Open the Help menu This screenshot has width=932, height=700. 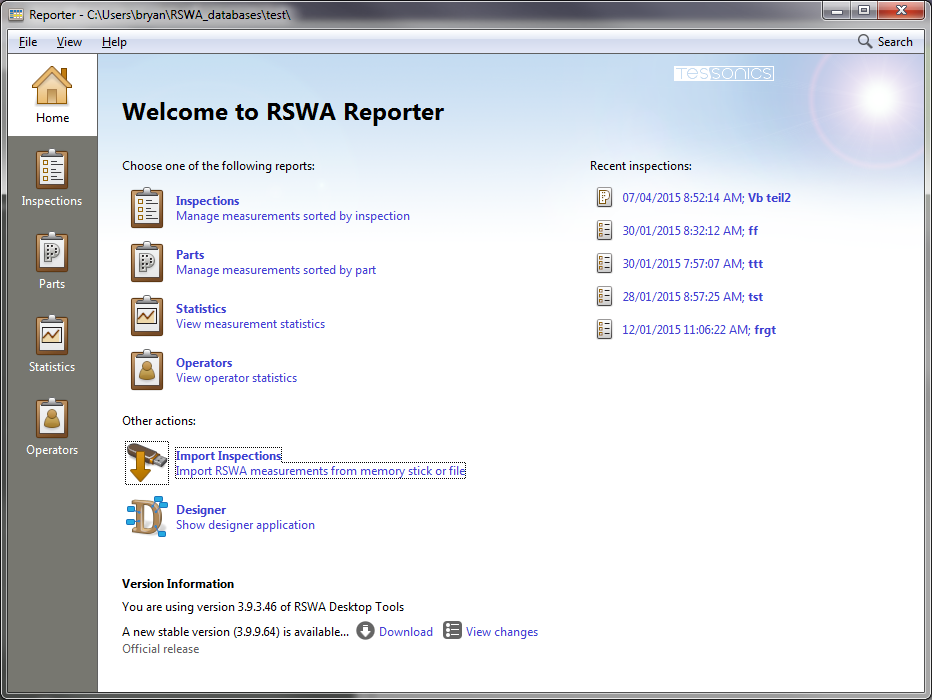tap(113, 42)
